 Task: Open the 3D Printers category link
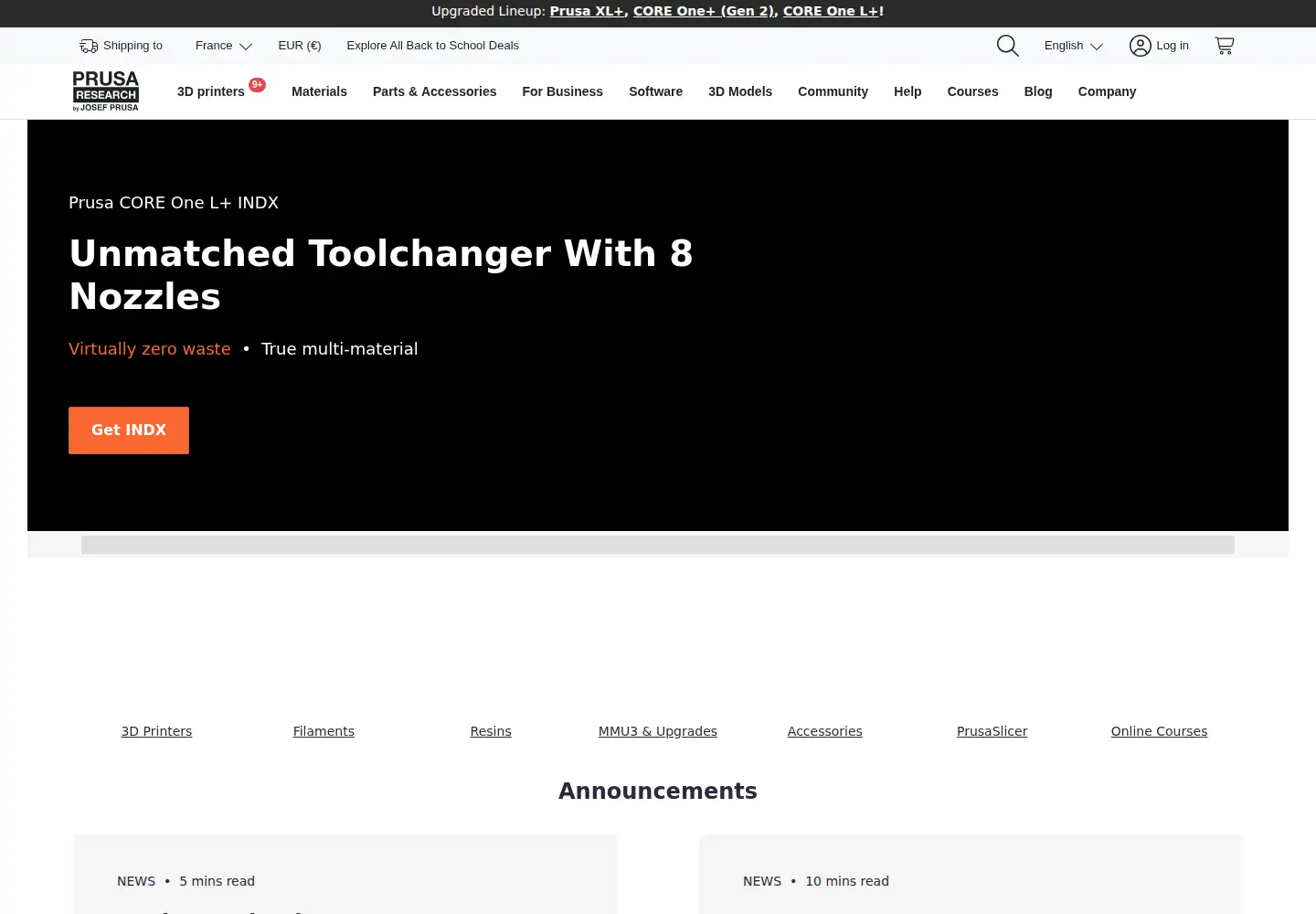pyautogui.click(x=156, y=731)
